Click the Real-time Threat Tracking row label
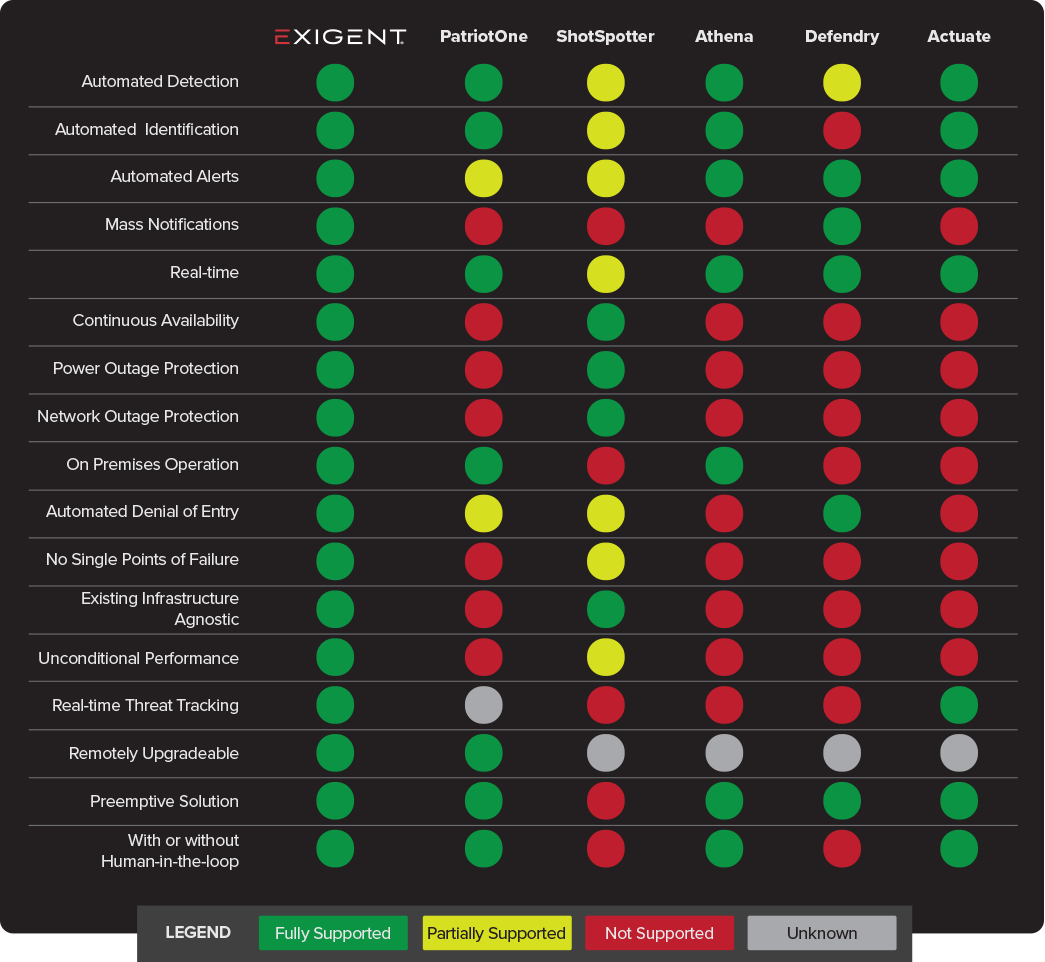The image size is (1045, 962). (x=145, y=706)
